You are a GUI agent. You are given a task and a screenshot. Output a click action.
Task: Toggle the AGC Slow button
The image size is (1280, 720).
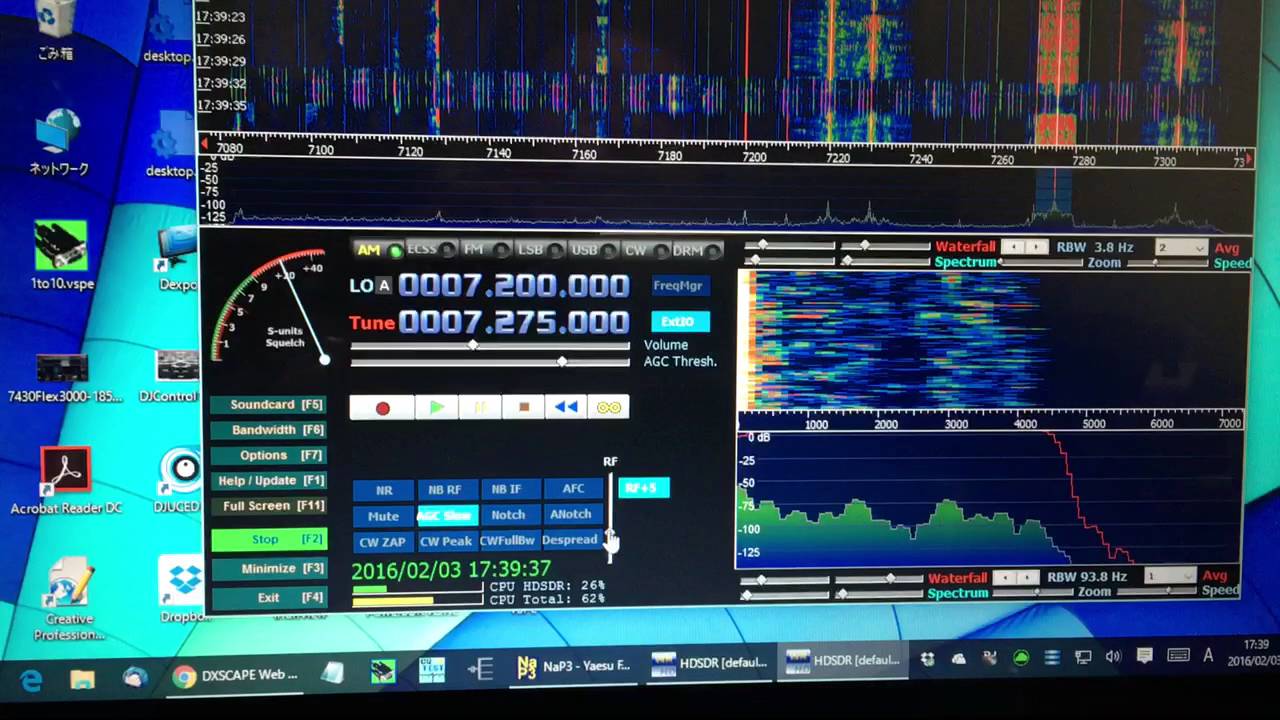pyautogui.click(x=445, y=516)
